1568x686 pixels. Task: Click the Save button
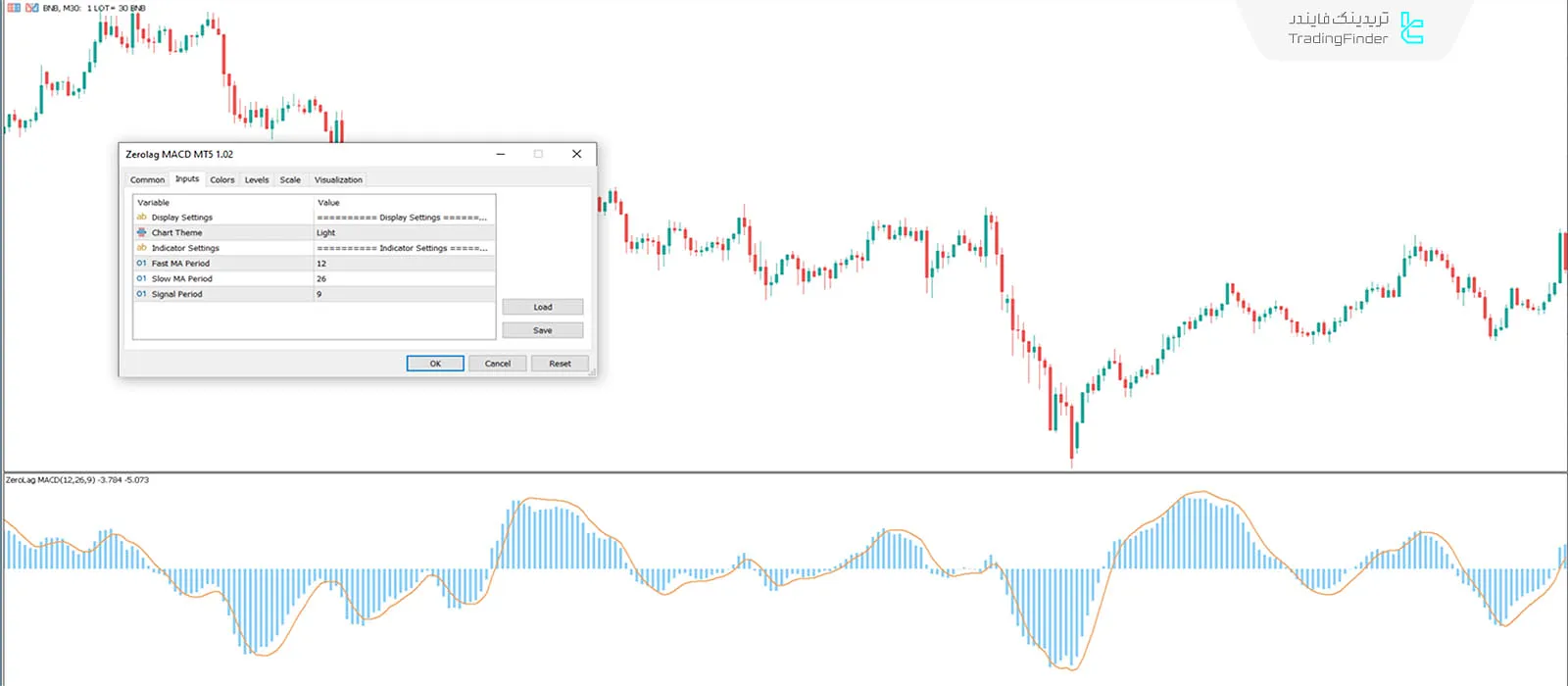coord(543,329)
